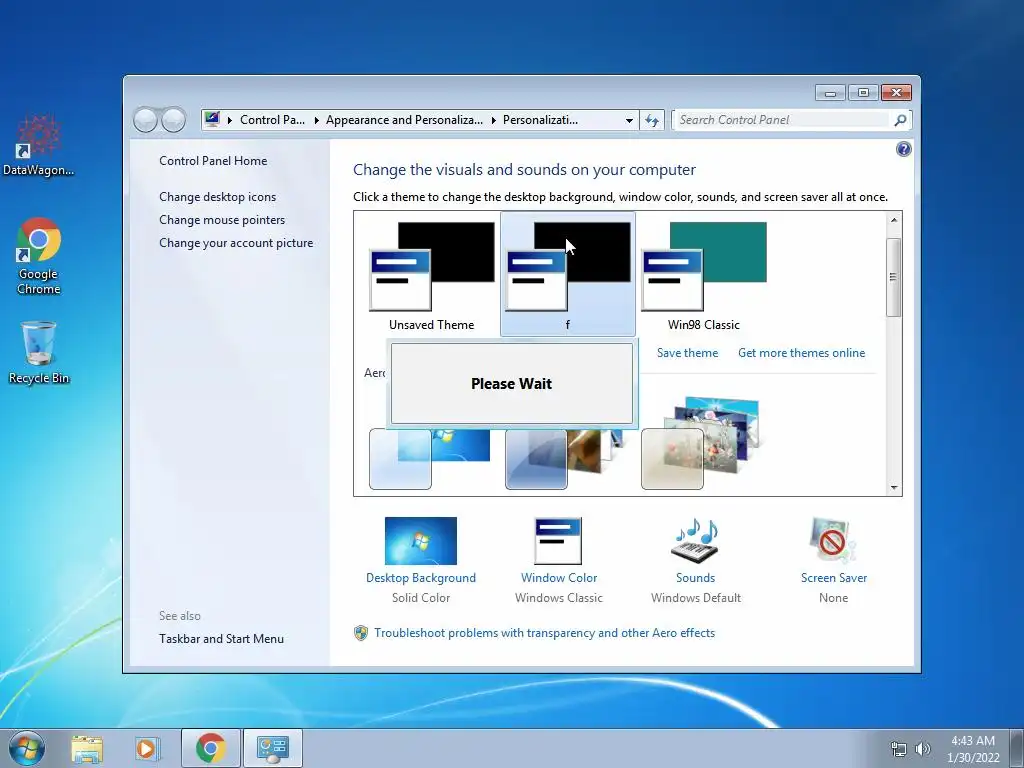Open the Sounds keyboard icon
This screenshot has width=1024, height=768.
[x=696, y=541]
